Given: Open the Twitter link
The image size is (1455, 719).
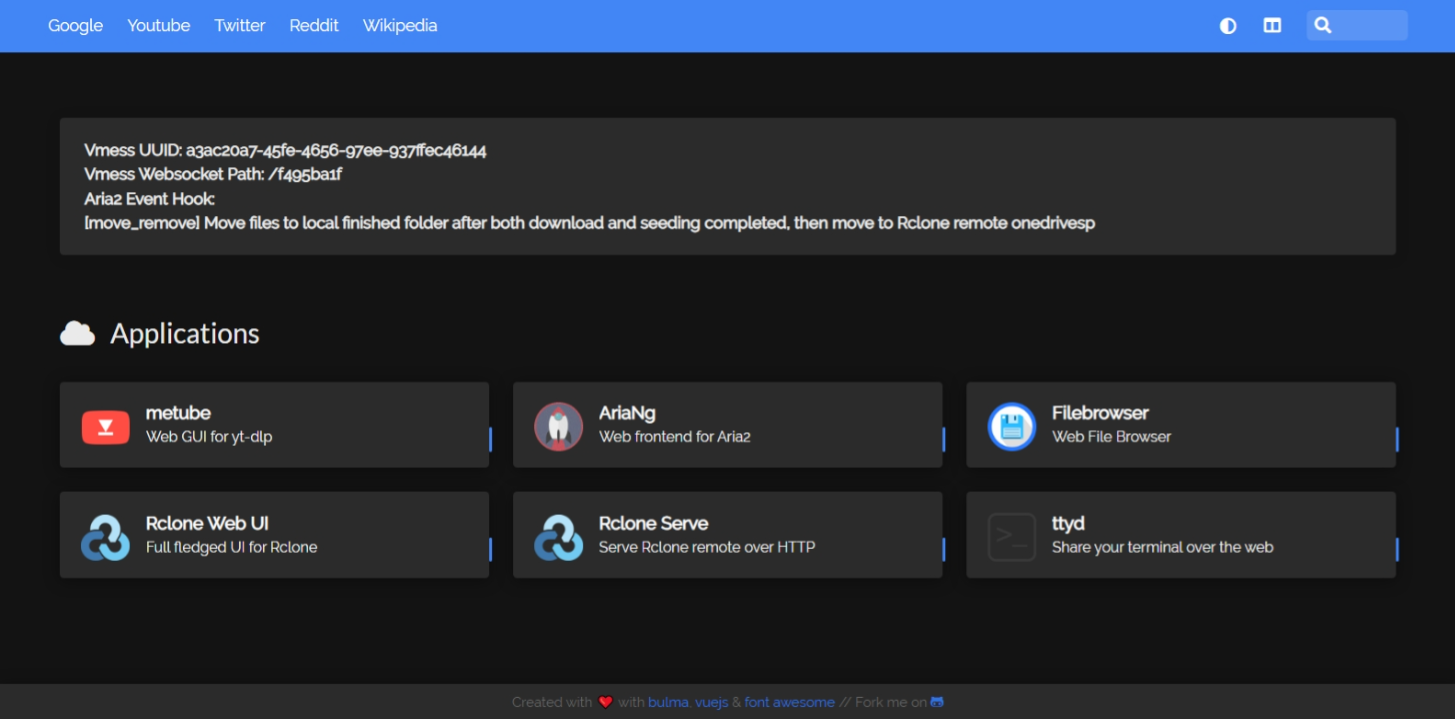Looking at the screenshot, I should 240,26.
